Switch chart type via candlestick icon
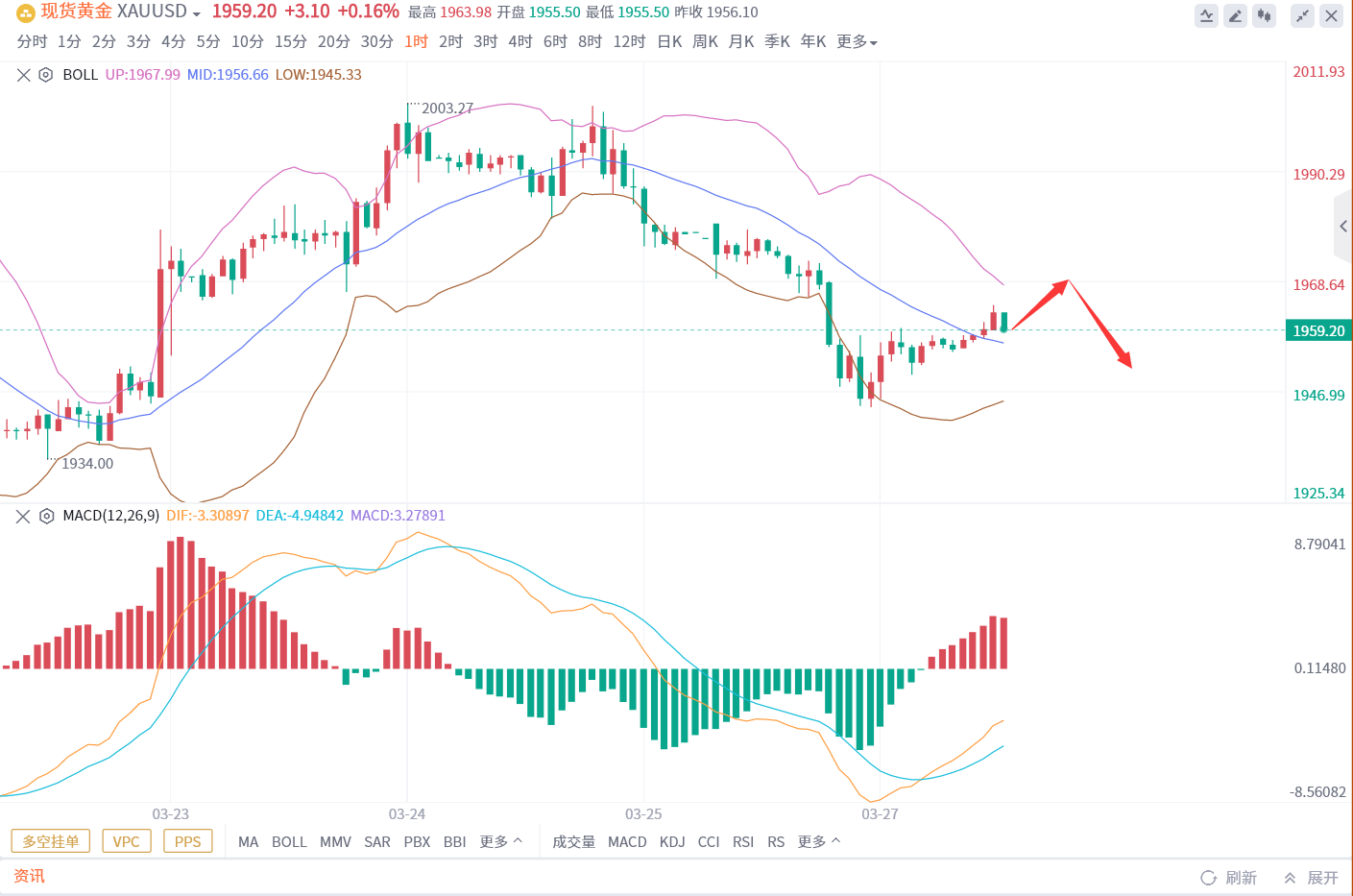Screen dimensions: 1353x896 (1264, 15)
